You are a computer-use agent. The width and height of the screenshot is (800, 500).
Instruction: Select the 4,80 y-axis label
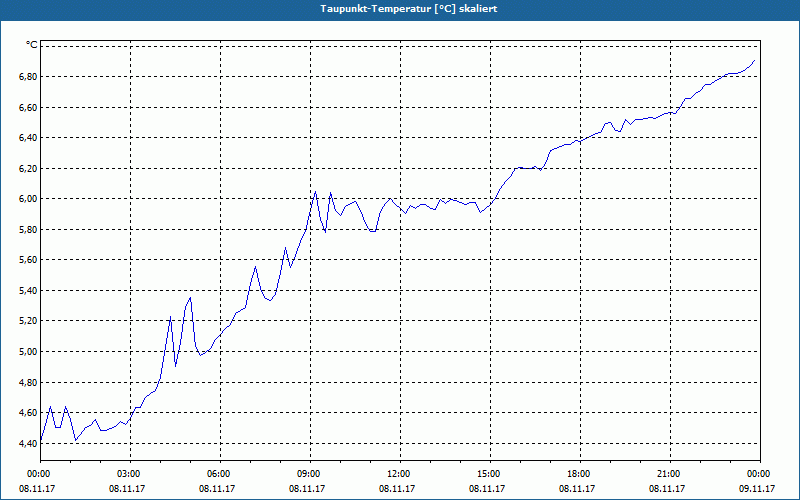click(x=29, y=382)
